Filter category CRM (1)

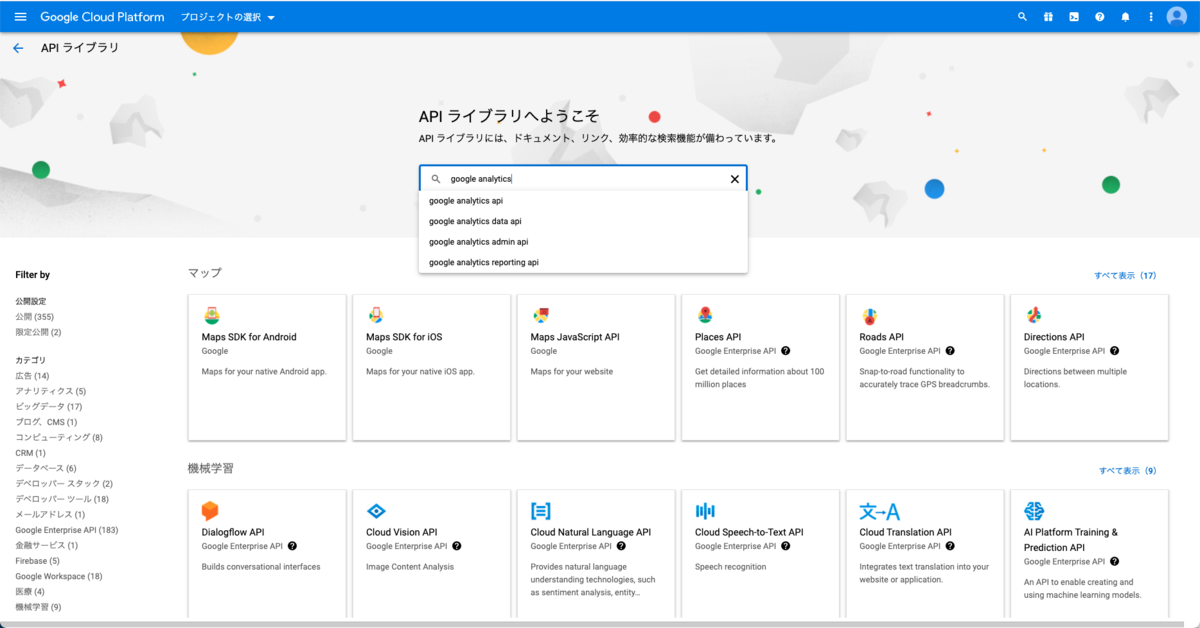click(x=30, y=453)
